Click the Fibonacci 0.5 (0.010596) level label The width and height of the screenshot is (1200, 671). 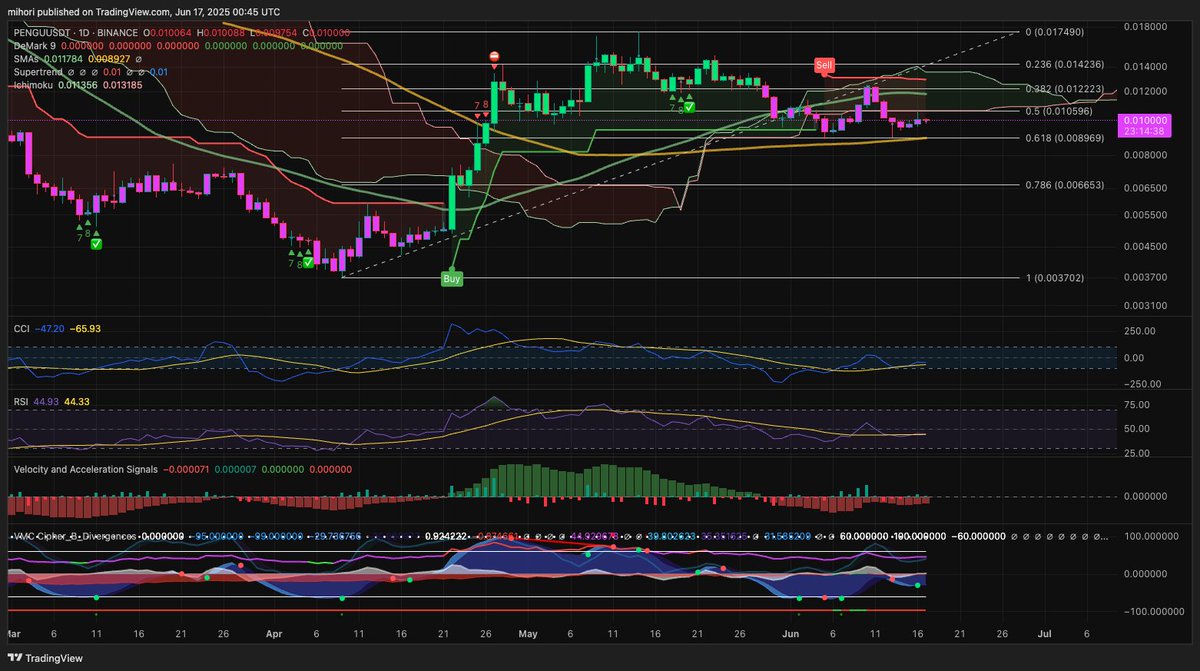(1061, 110)
